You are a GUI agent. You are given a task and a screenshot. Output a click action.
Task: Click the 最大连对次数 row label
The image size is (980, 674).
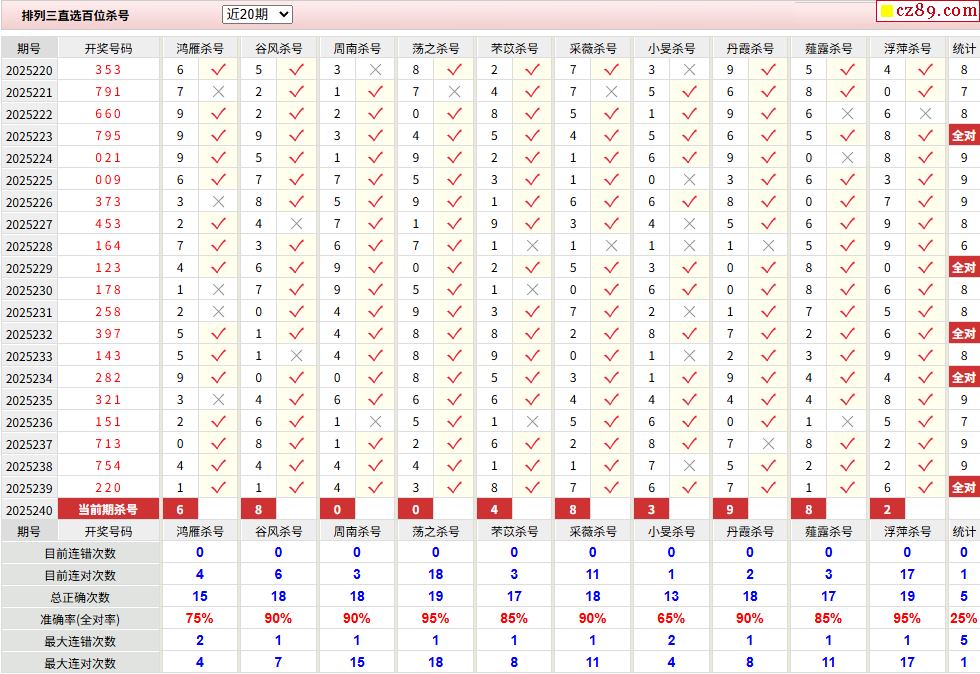[x=80, y=663]
